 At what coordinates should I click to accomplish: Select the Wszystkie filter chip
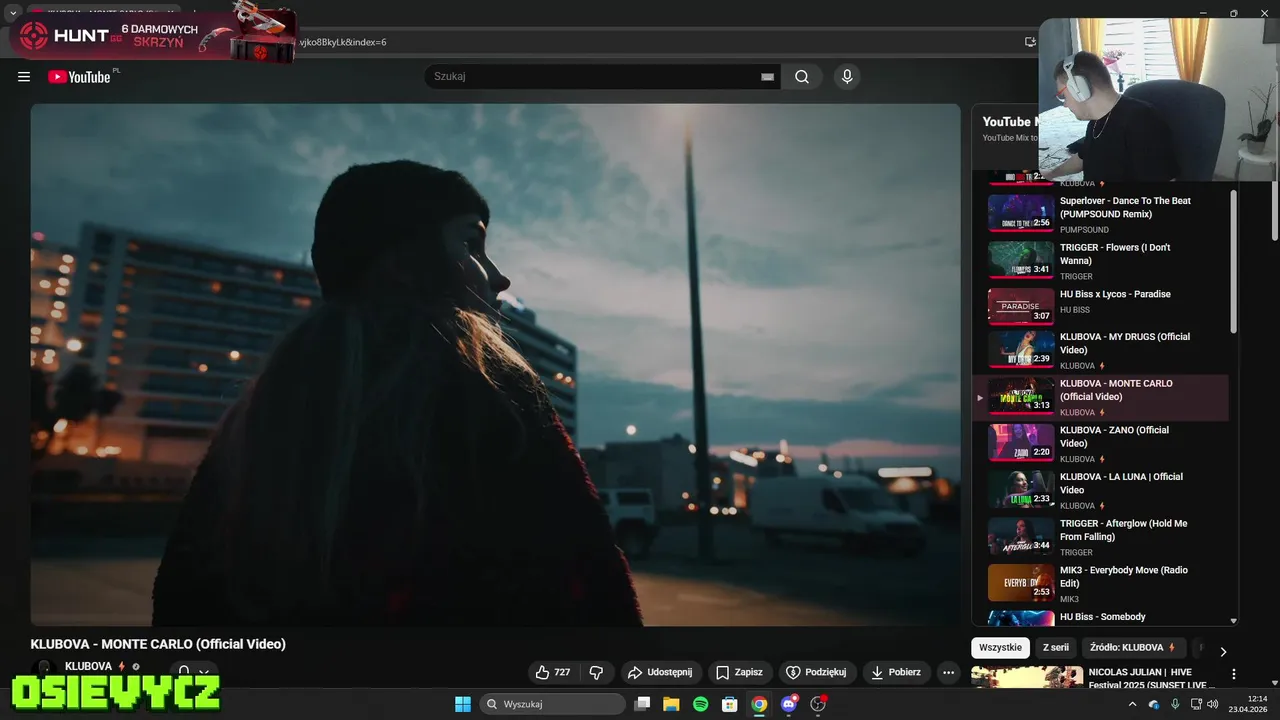(x=1001, y=647)
